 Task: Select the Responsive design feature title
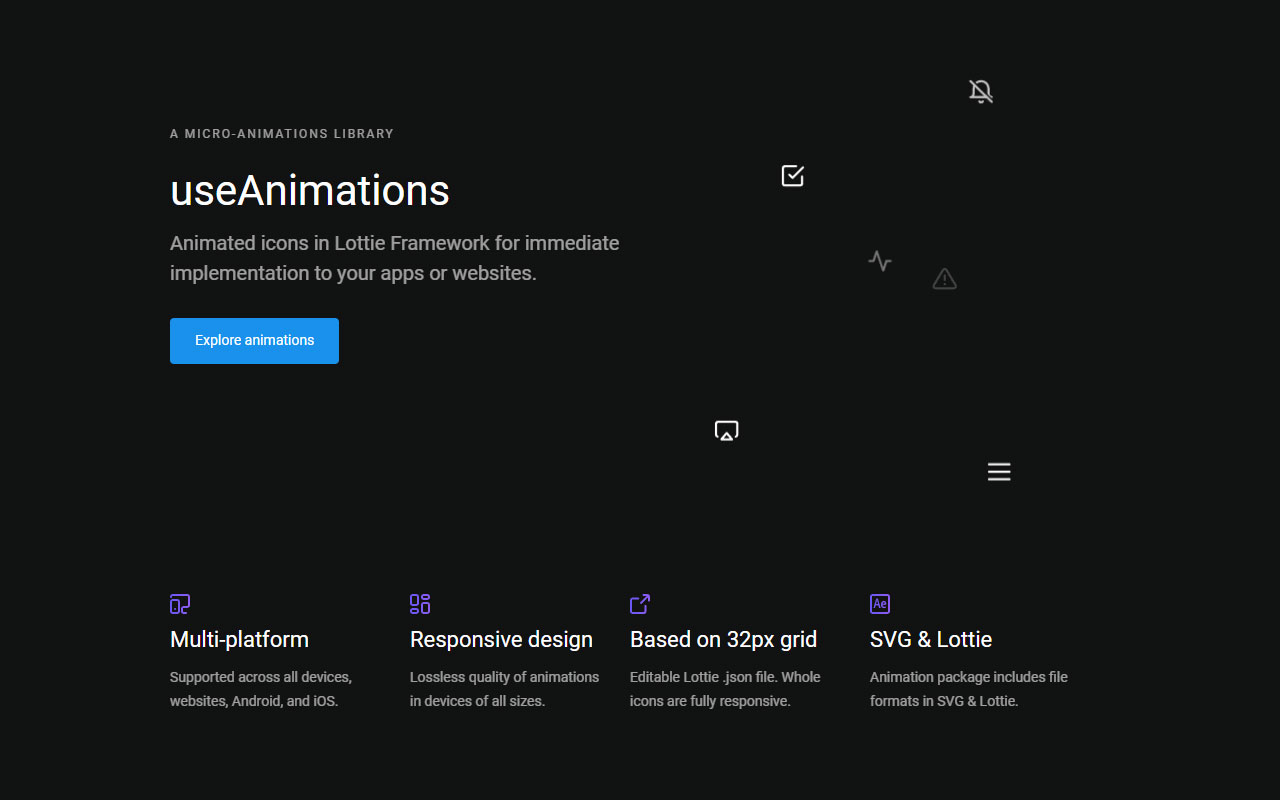[501, 639]
